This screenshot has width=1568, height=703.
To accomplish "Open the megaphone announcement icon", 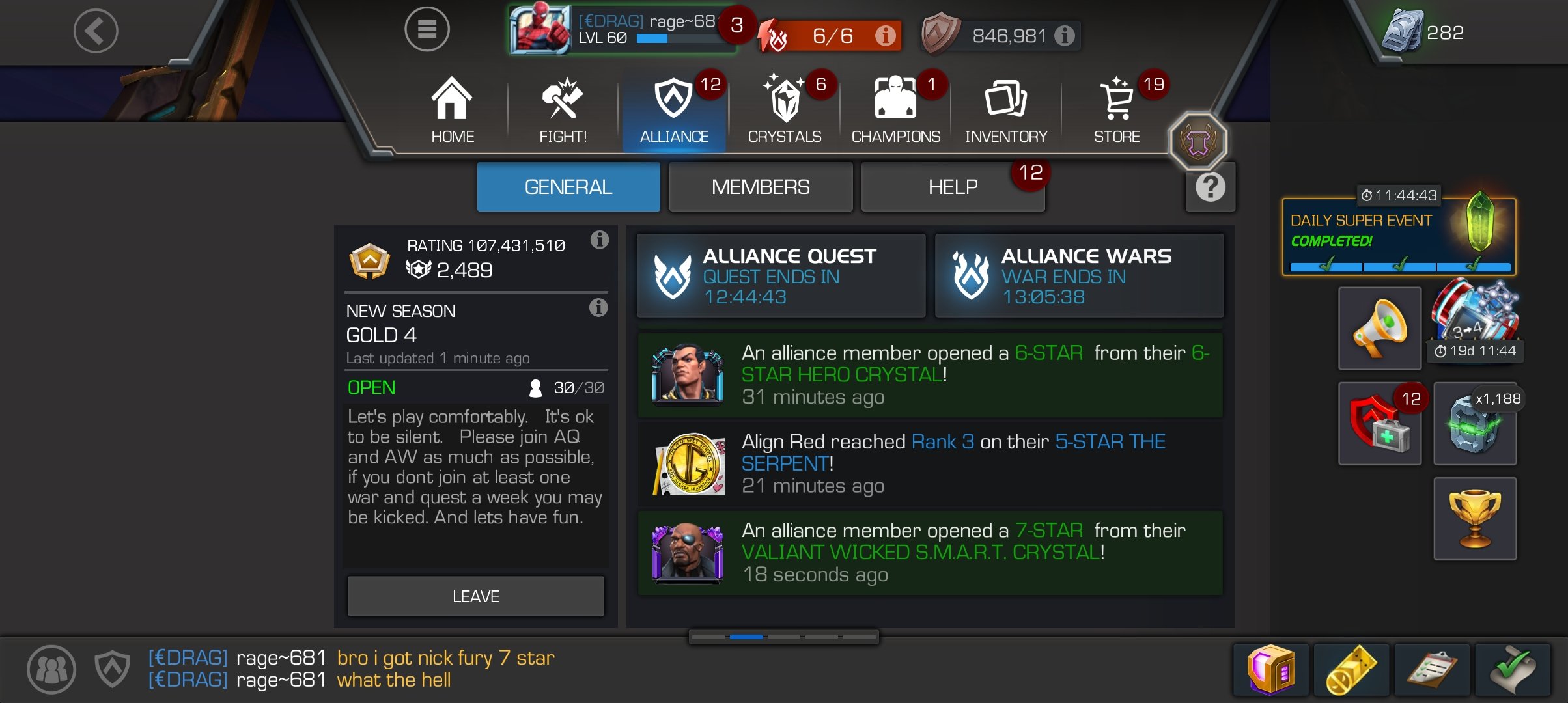I will [x=1379, y=328].
